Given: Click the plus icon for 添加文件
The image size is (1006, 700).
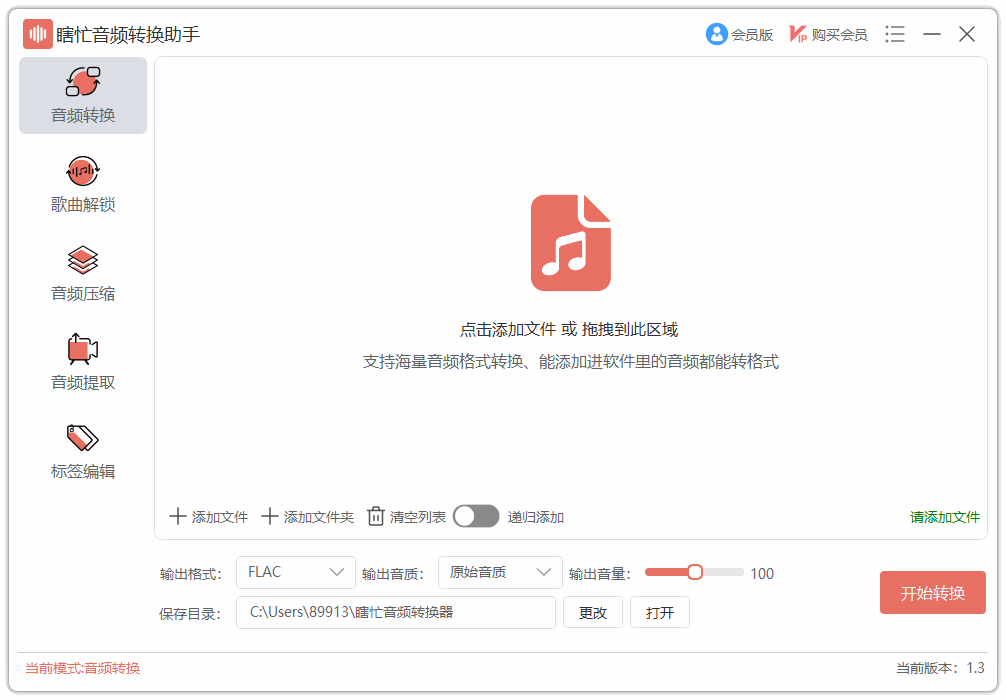Looking at the screenshot, I should (177, 516).
